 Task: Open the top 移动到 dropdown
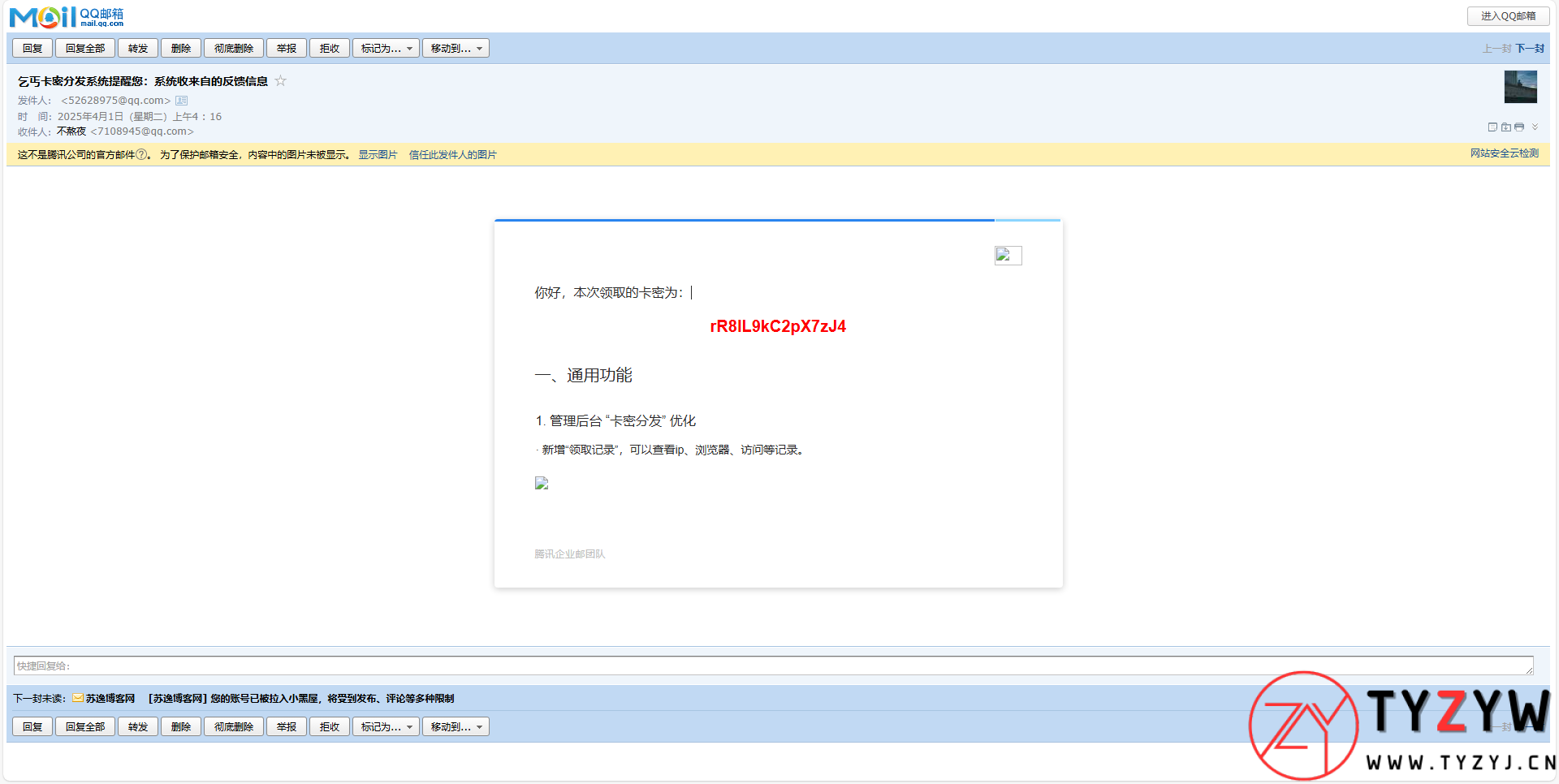(456, 49)
